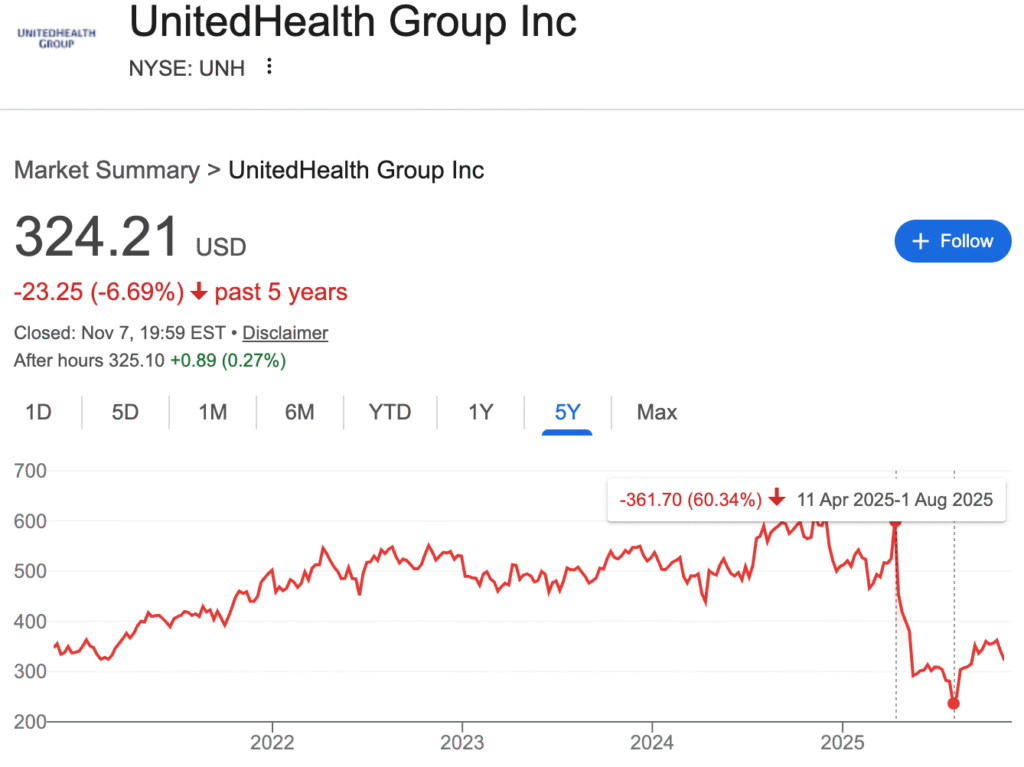
Task: Click the red dot at April 2025 peak
Action: [x=895, y=522]
